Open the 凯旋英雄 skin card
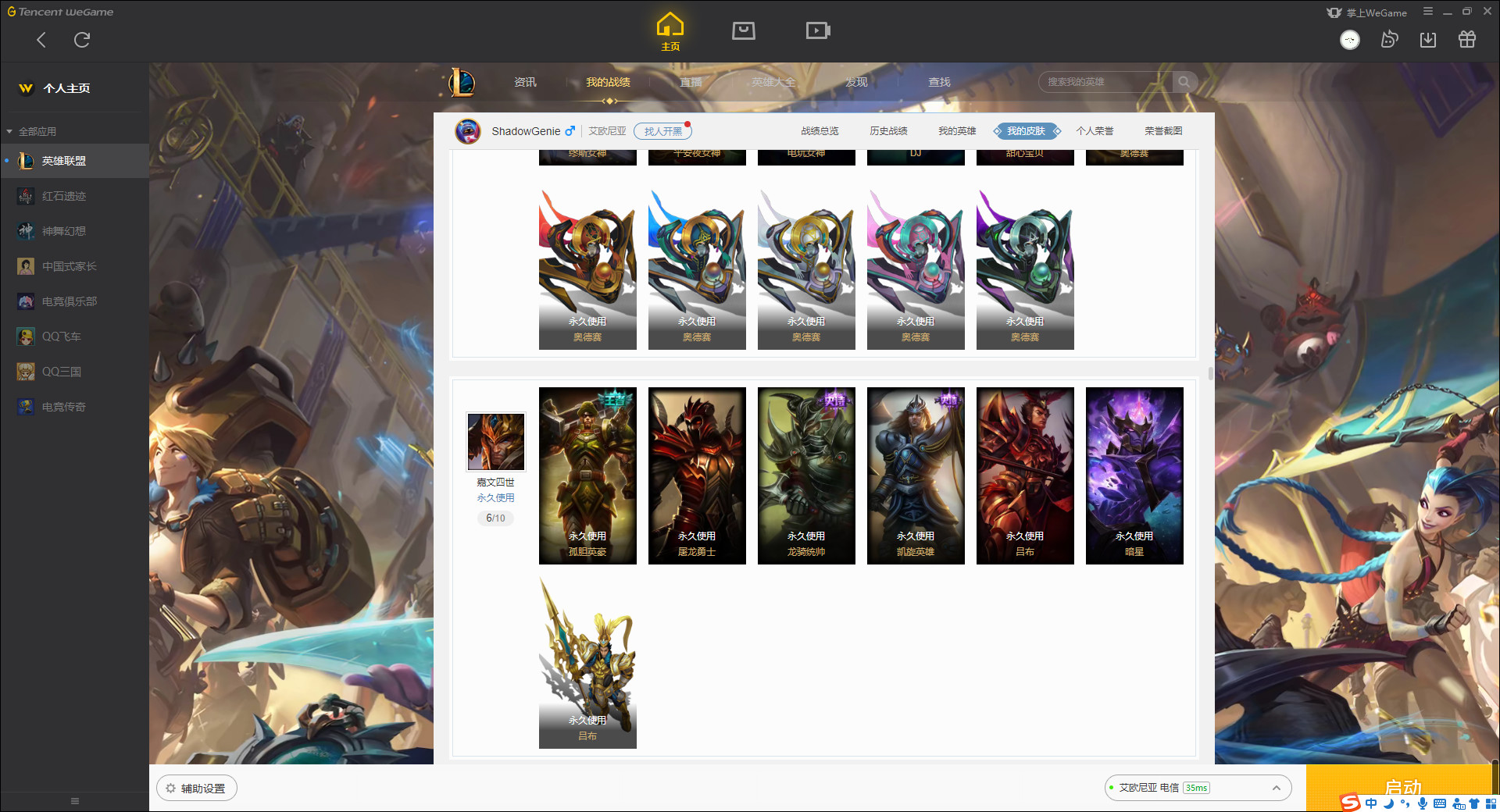This screenshot has width=1500, height=812. pyautogui.click(x=916, y=475)
